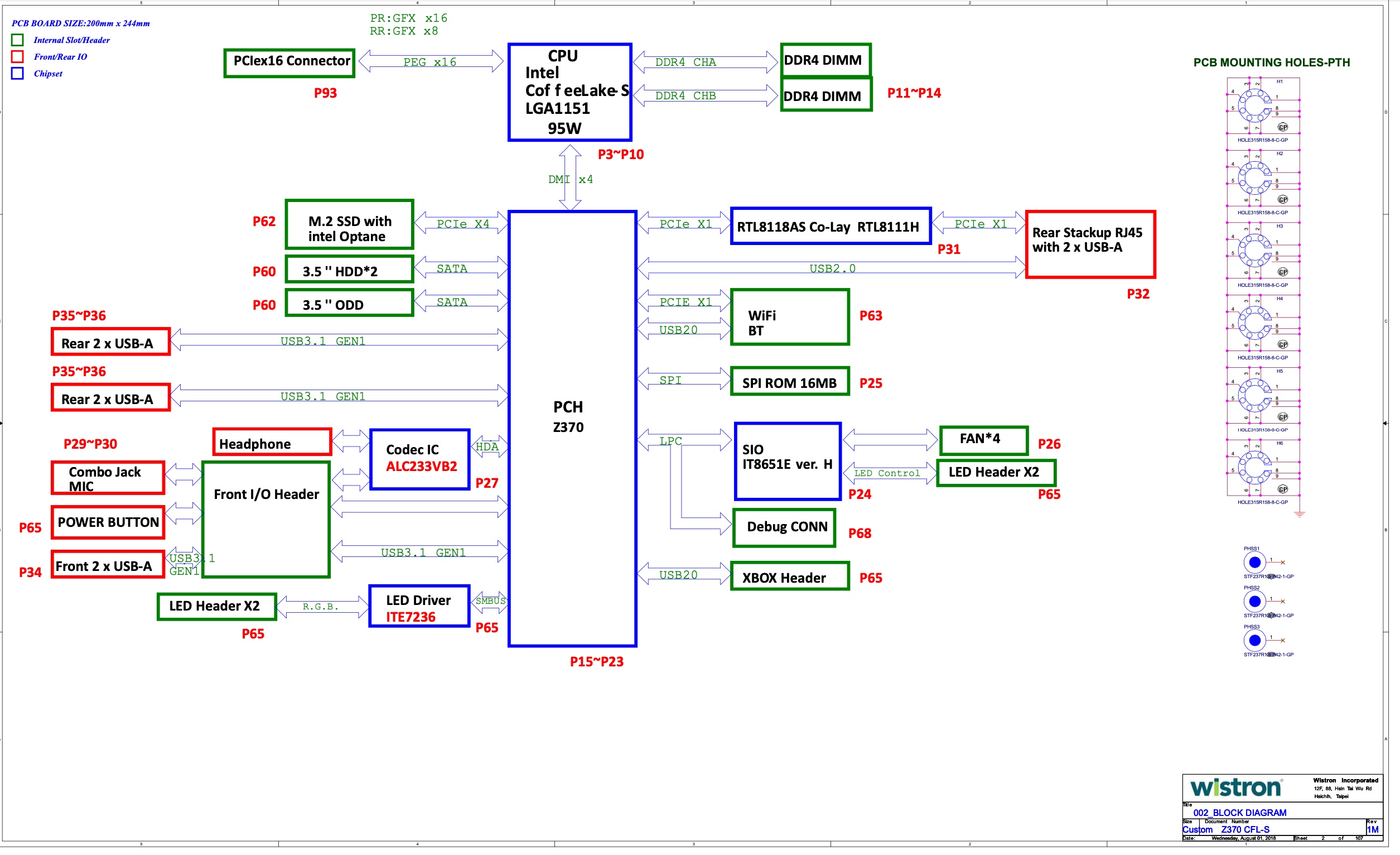Screen dimensions: 1400x855
Task: Click the P32 page reference
Action: pos(1137,294)
